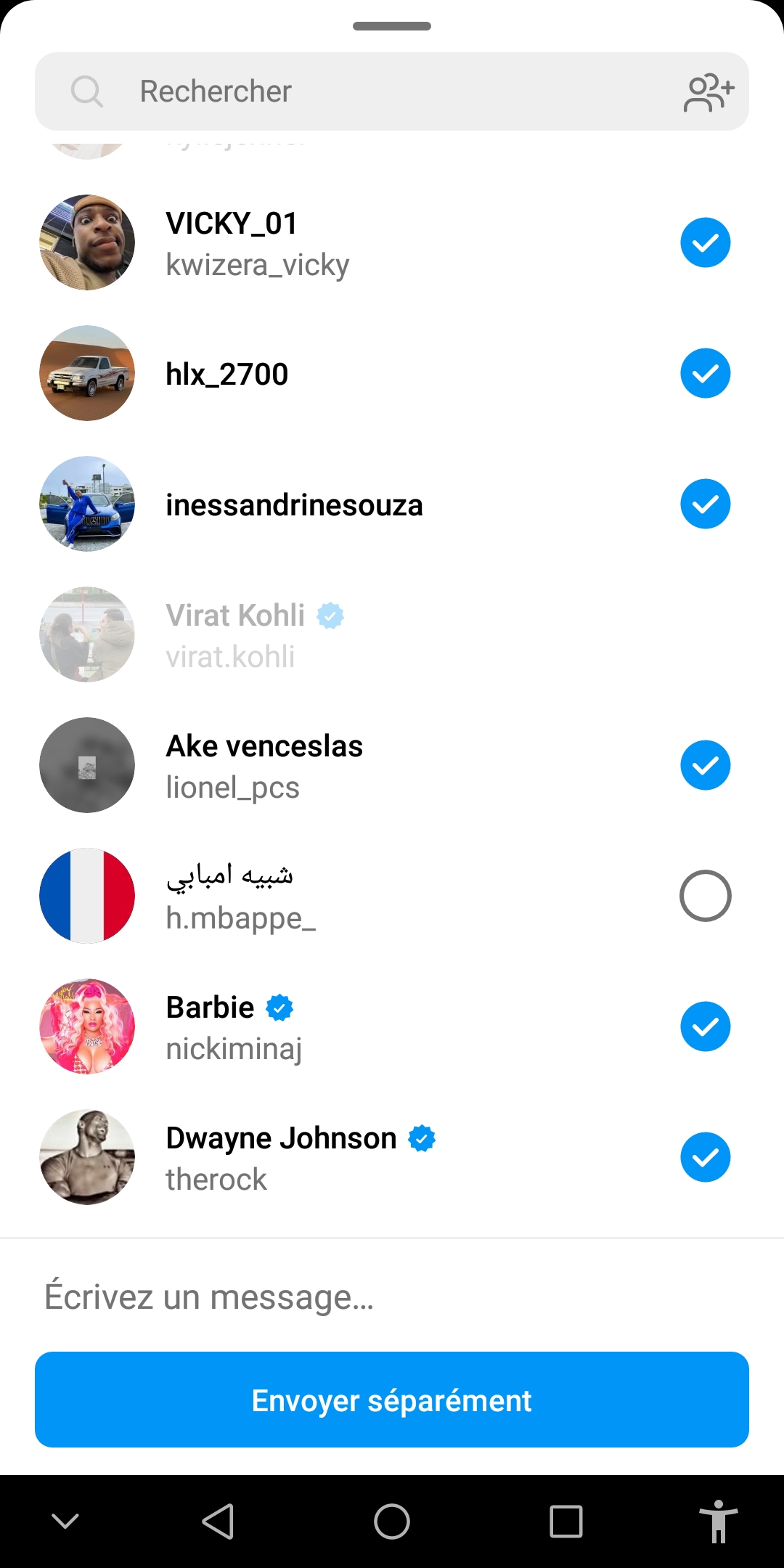The image size is (784, 1568).
Task: Uncheck hlx_2700 recipient
Action: 705,373
